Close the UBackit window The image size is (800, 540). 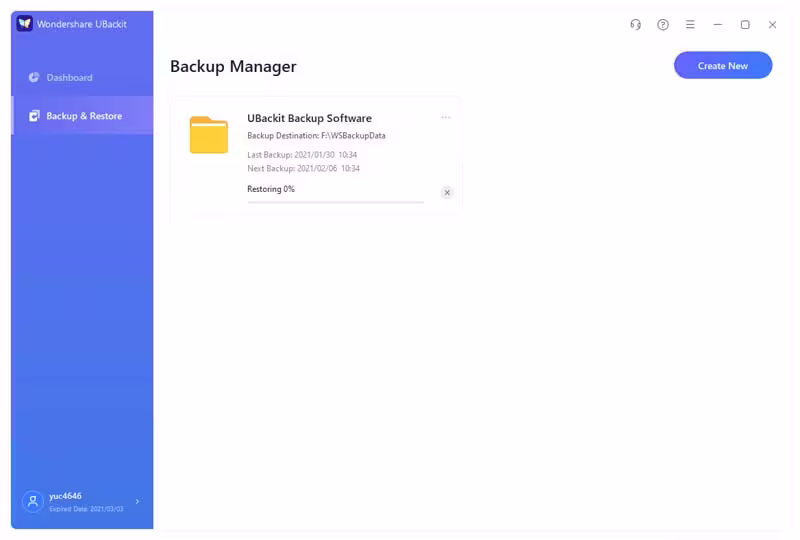(772, 24)
